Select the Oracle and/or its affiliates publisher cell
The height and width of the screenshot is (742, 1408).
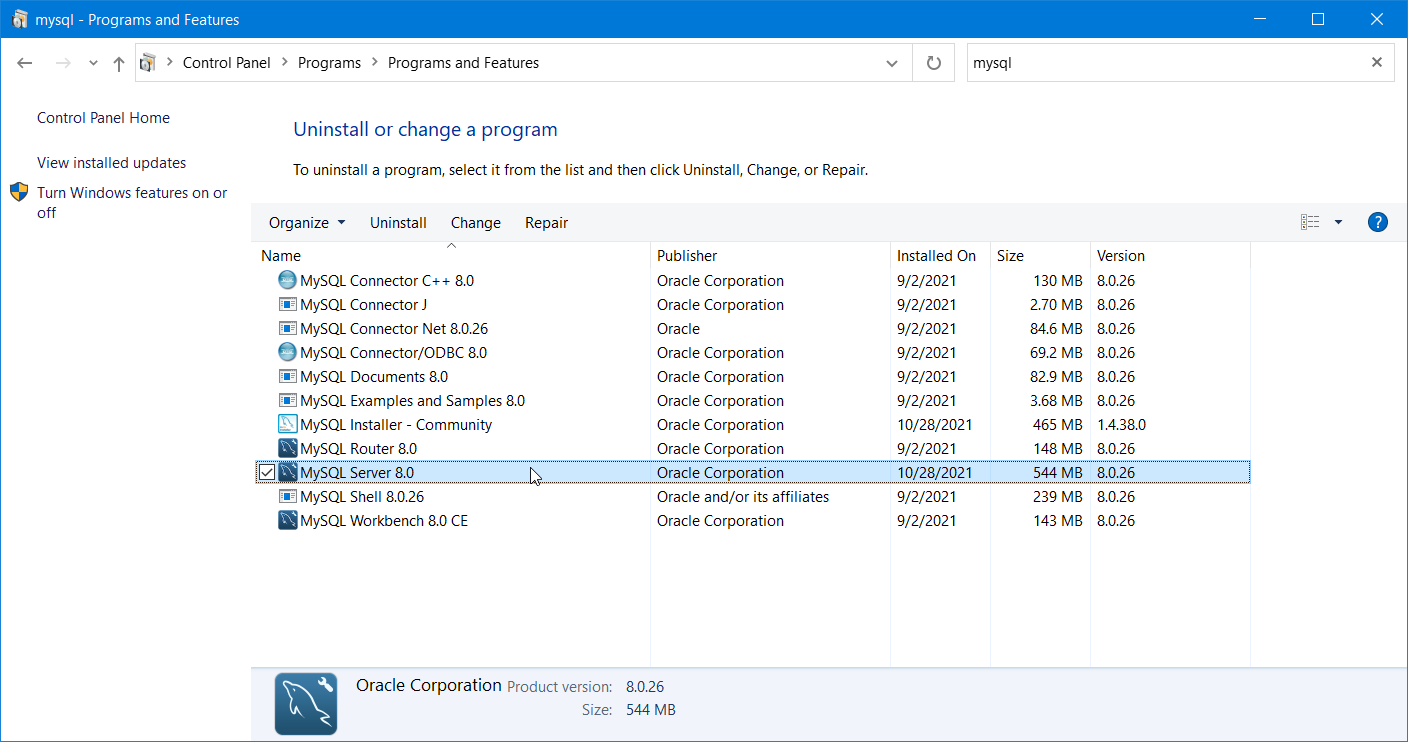pos(743,497)
